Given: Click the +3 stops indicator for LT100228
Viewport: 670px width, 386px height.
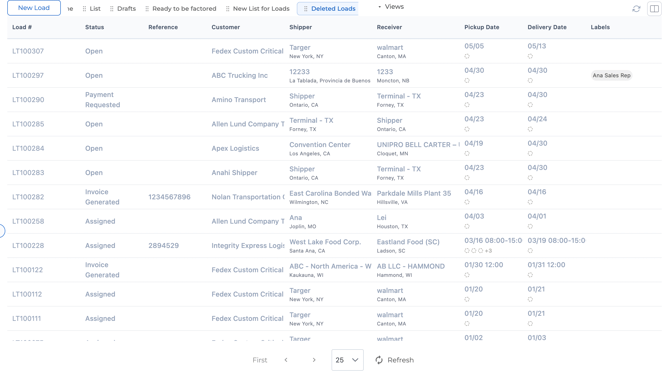Looking at the screenshot, I should tap(488, 251).
